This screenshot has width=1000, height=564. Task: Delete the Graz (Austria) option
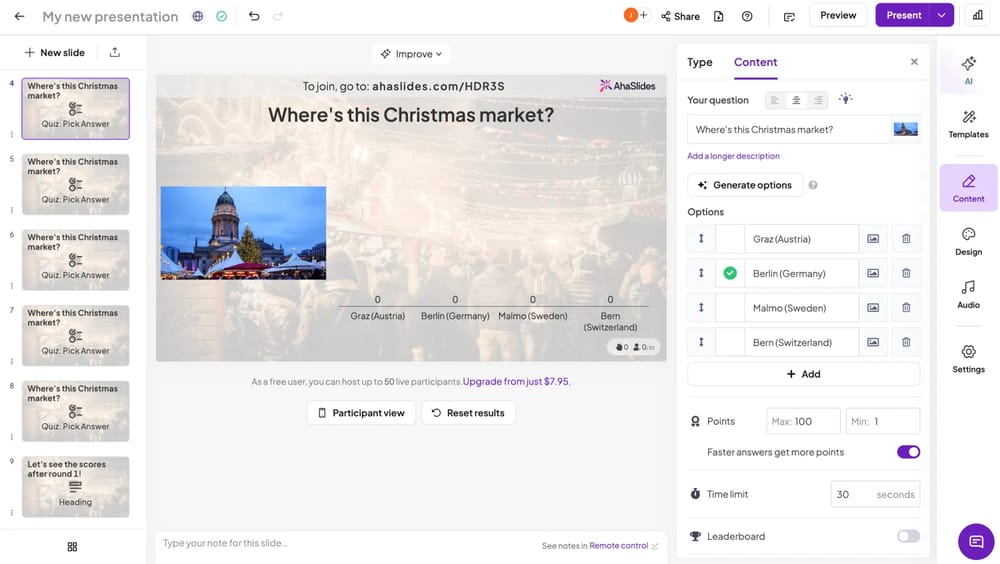click(x=906, y=239)
